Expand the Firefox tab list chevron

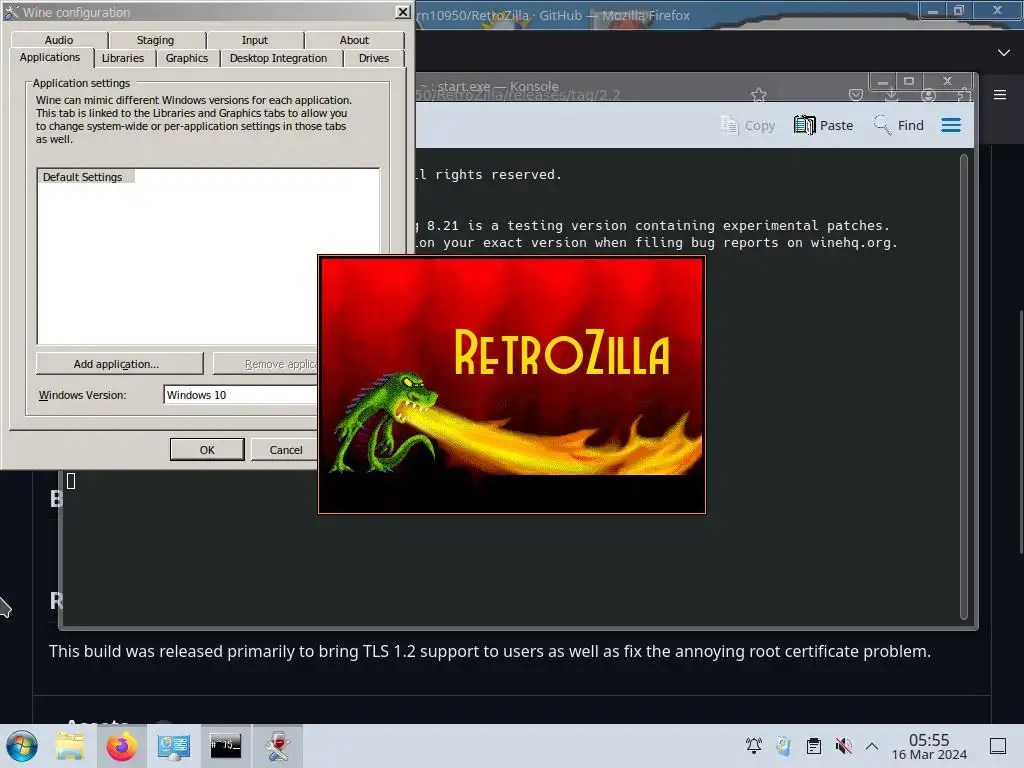(x=1004, y=52)
